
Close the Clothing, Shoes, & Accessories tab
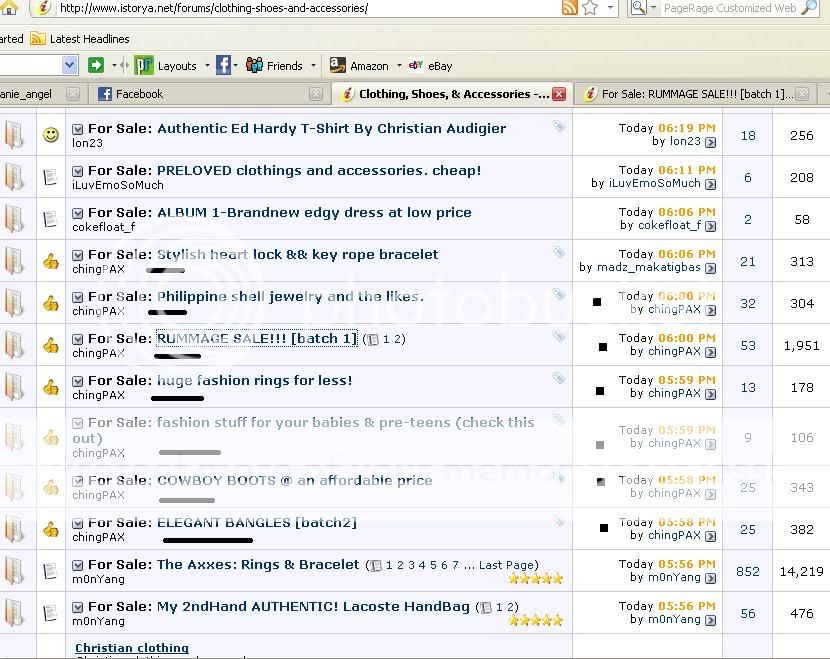click(559, 94)
